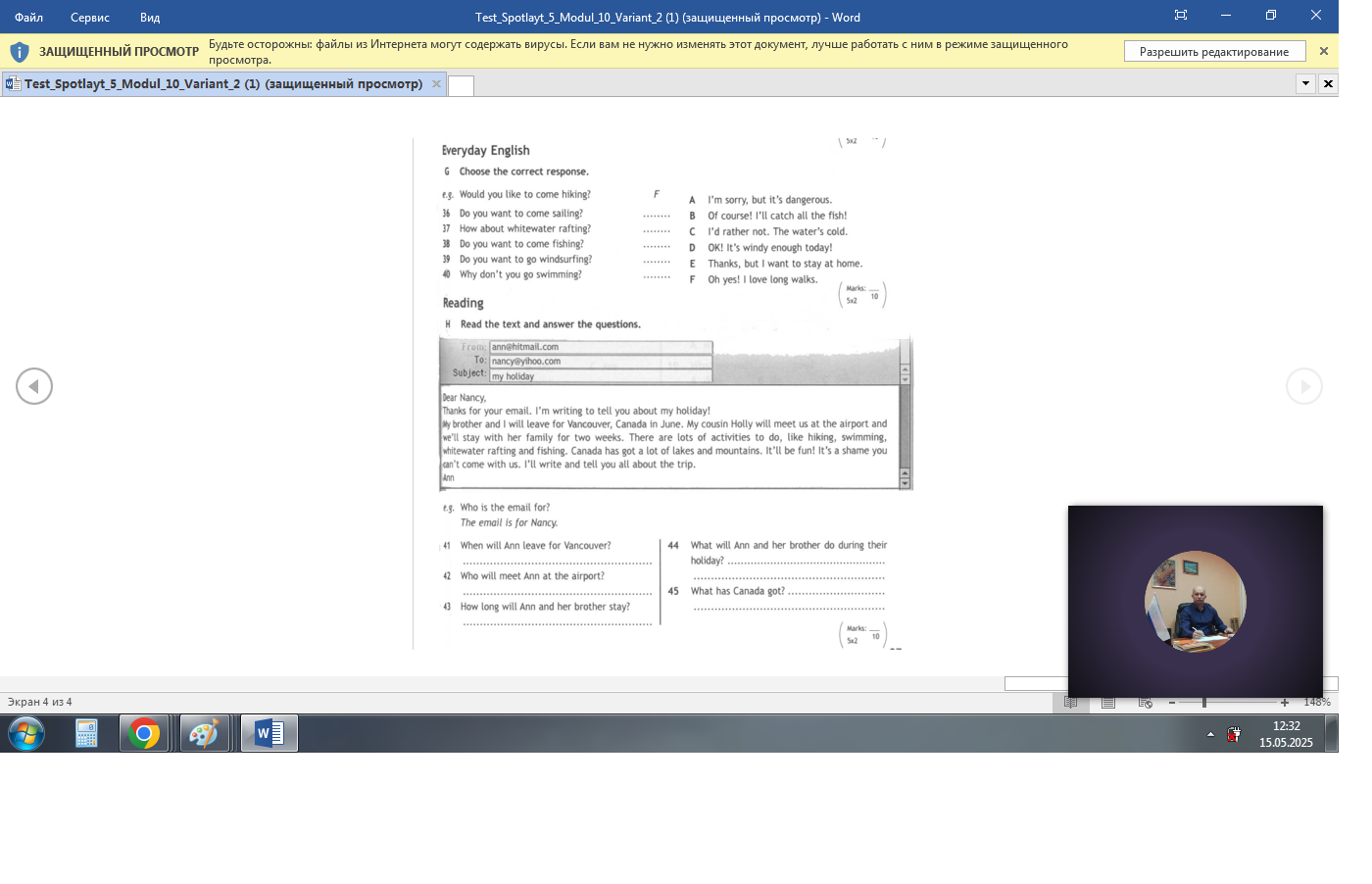Screen dimensions: 1372x884
Task: Close the protected view warning bar
Action: (x=1324, y=51)
